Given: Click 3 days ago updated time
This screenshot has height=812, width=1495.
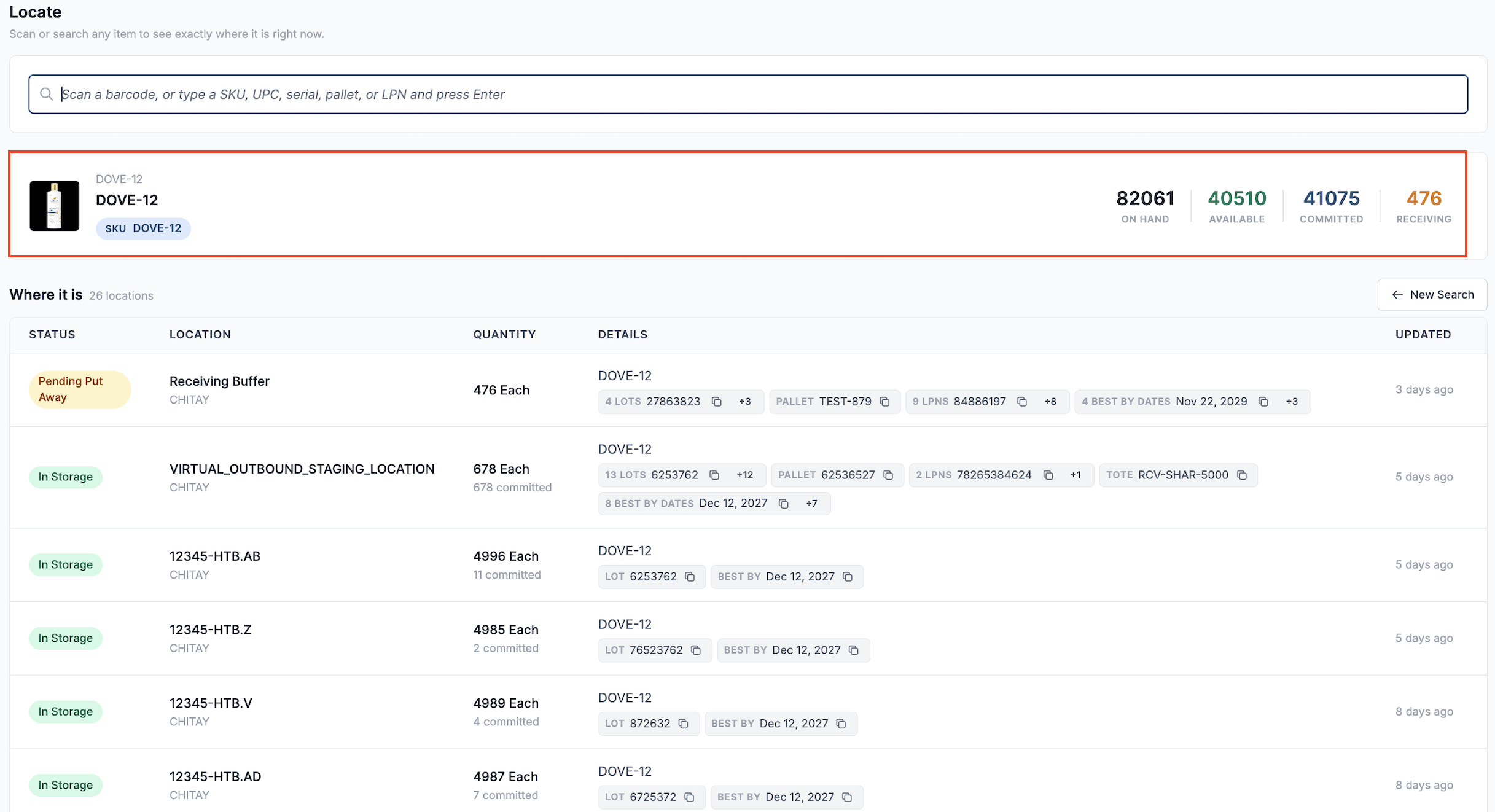Looking at the screenshot, I should click(1424, 390).
